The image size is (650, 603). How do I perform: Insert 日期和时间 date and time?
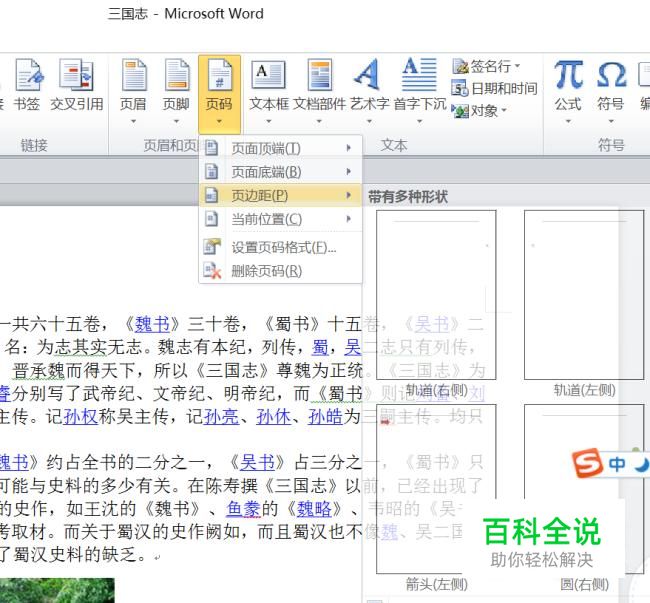coord(494,88)
